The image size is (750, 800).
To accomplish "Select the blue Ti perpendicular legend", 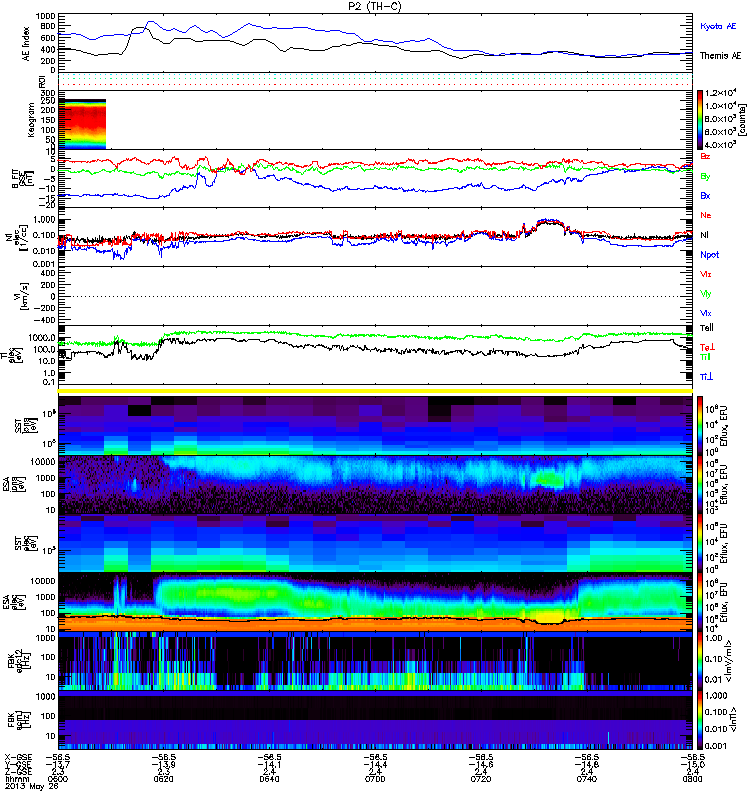I will pyautogui.click(x=706, y=377).
